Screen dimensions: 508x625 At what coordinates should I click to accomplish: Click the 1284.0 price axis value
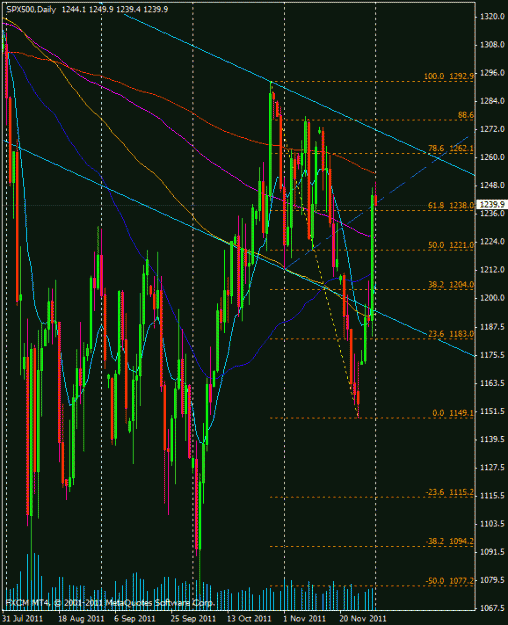(x=493, y=101)
